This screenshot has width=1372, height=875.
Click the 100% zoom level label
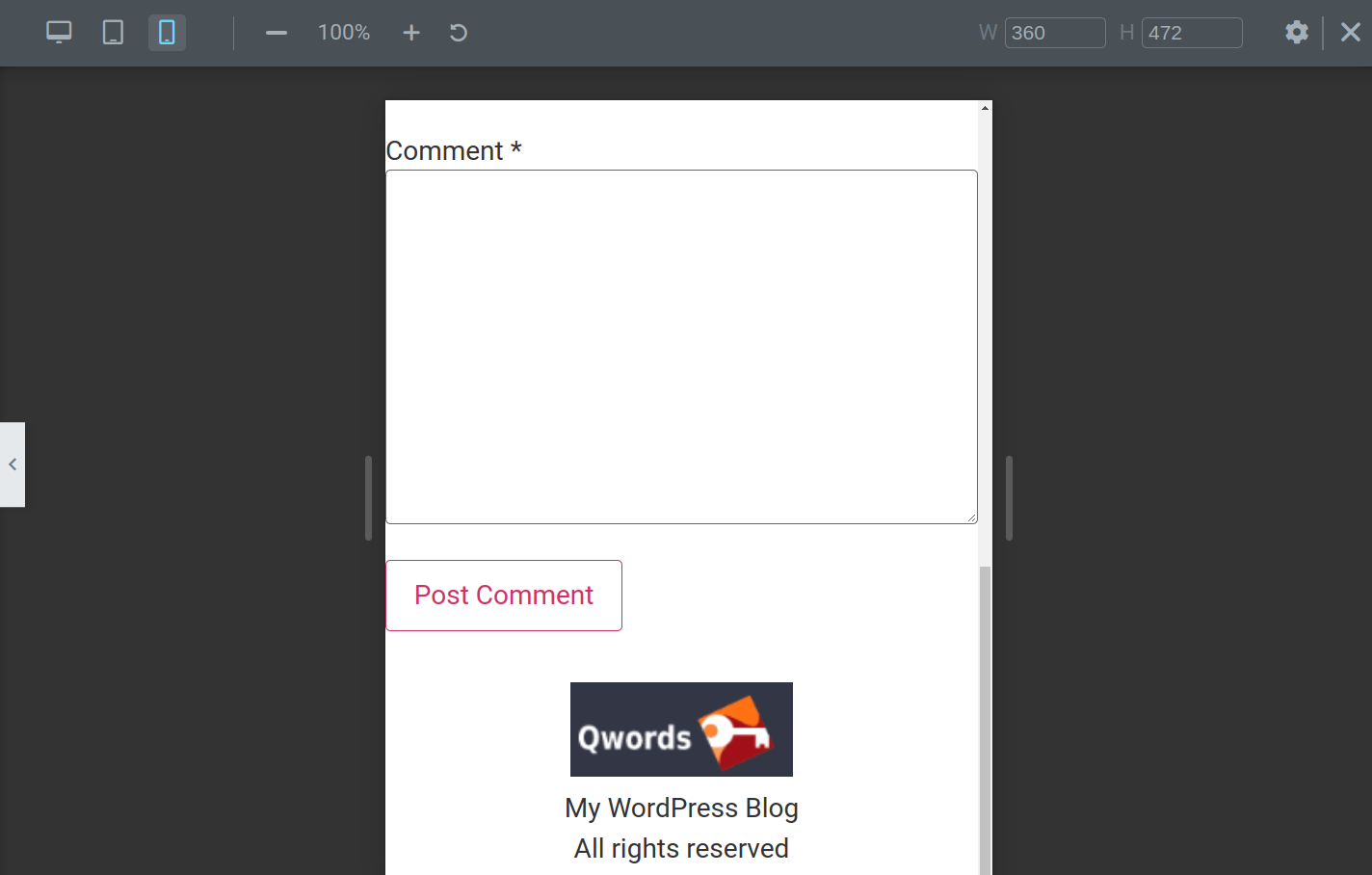344,33
